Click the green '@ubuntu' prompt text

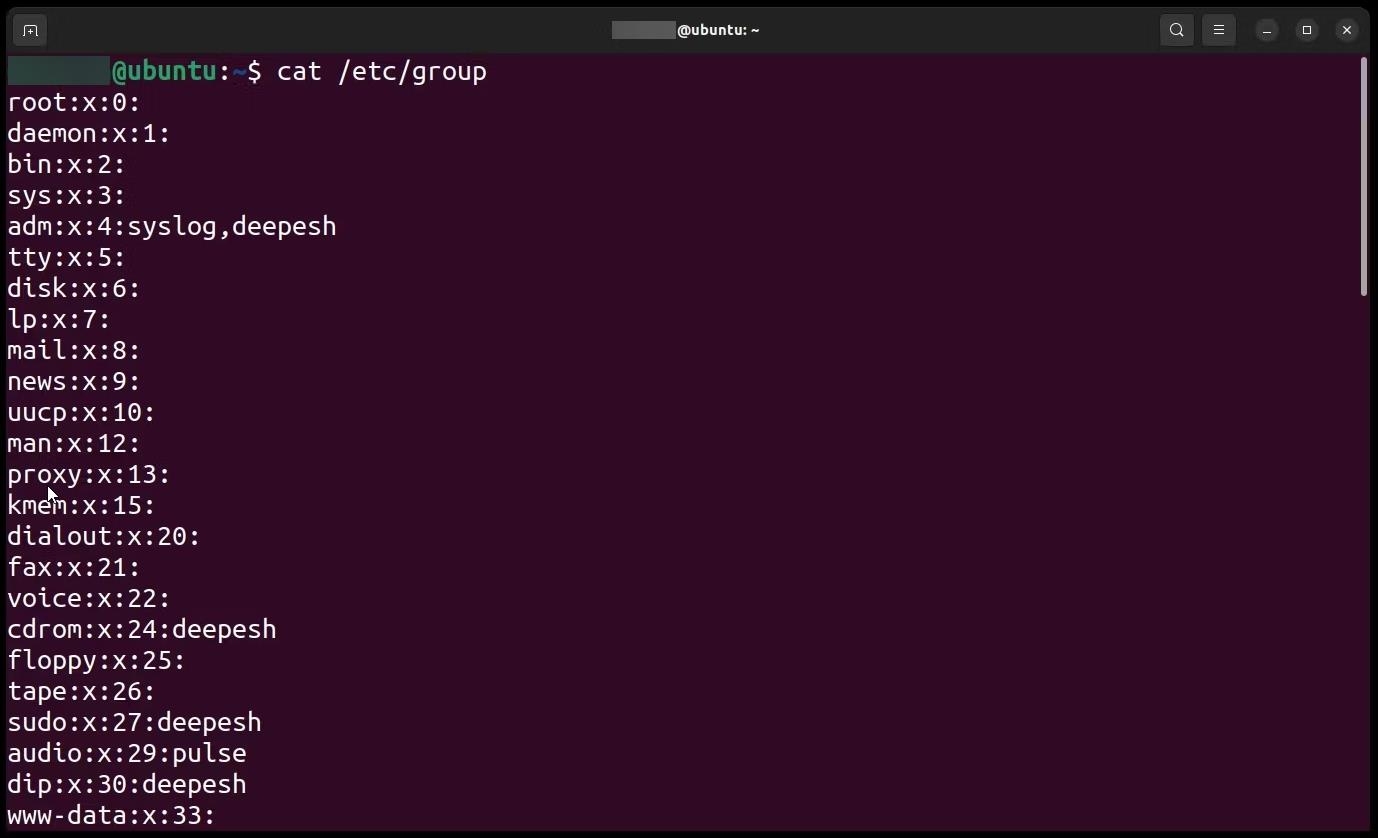164,71
